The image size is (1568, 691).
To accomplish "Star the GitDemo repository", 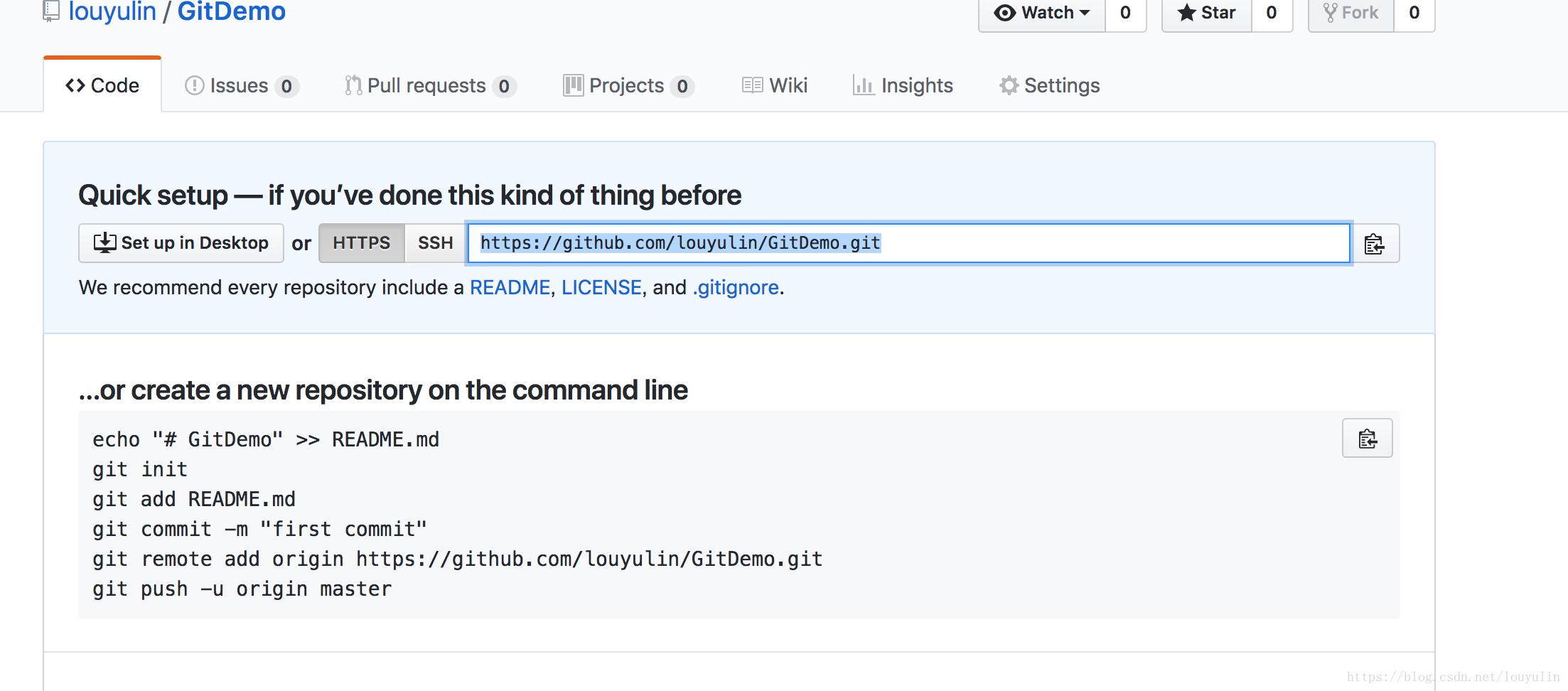I will (x=1207, y=13).
